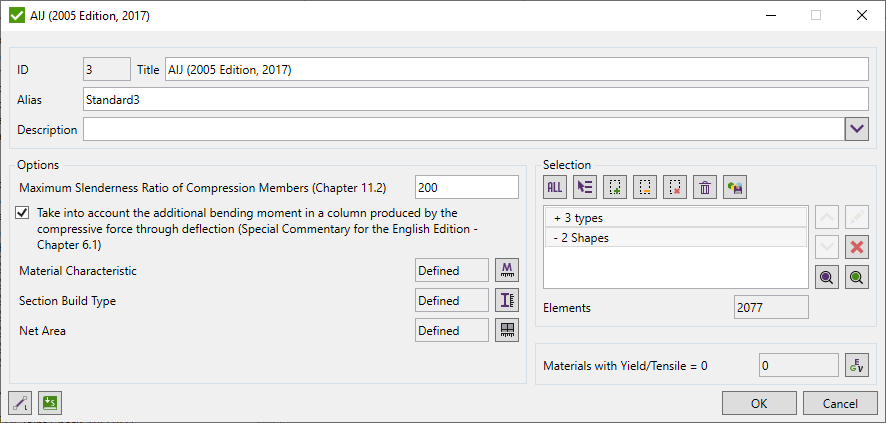The height and width of the screenshot is (423, 886).
Task: Open Material Characteristic settings icon
Action: tap(507, 271)
